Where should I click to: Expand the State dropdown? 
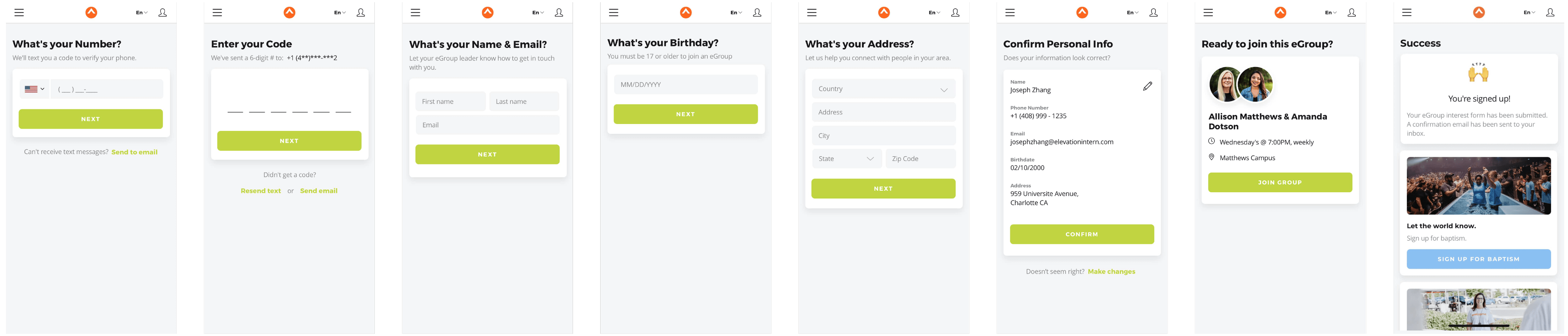coord(846,158)
